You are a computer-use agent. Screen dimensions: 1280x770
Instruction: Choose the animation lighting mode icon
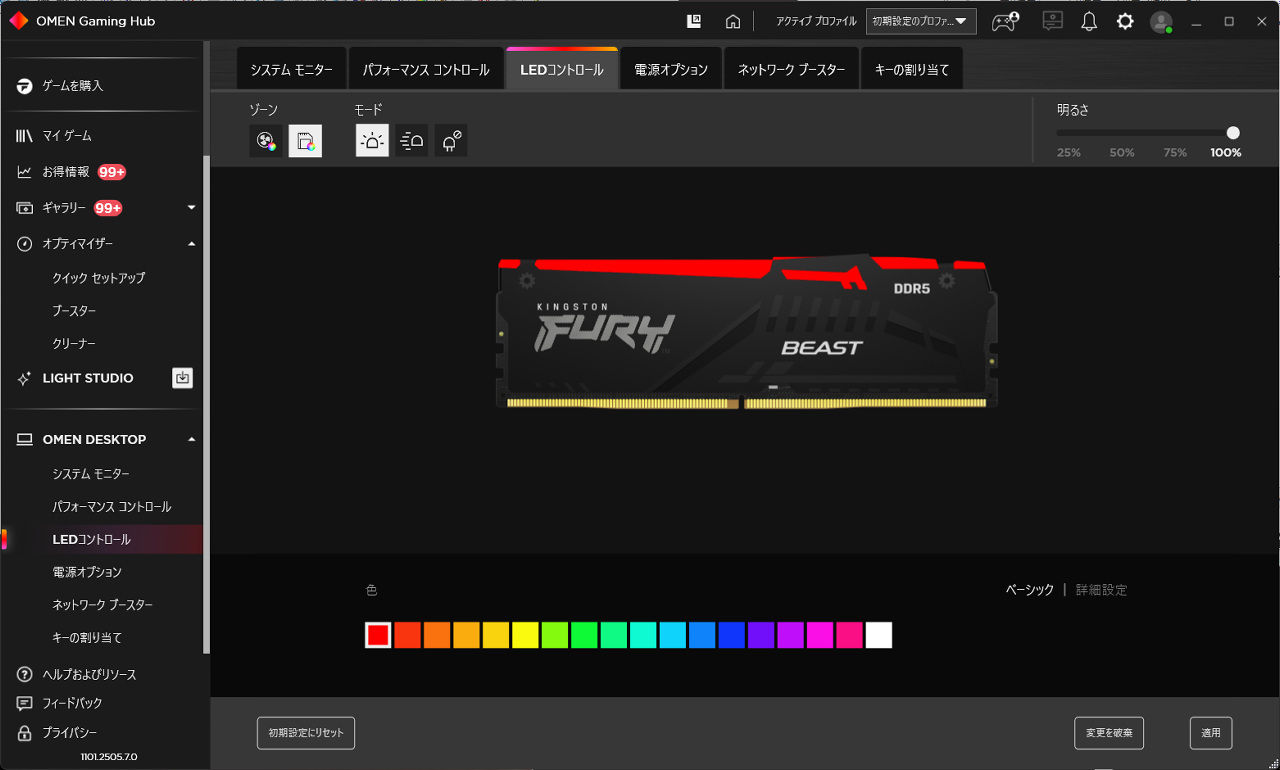point(412,141)
